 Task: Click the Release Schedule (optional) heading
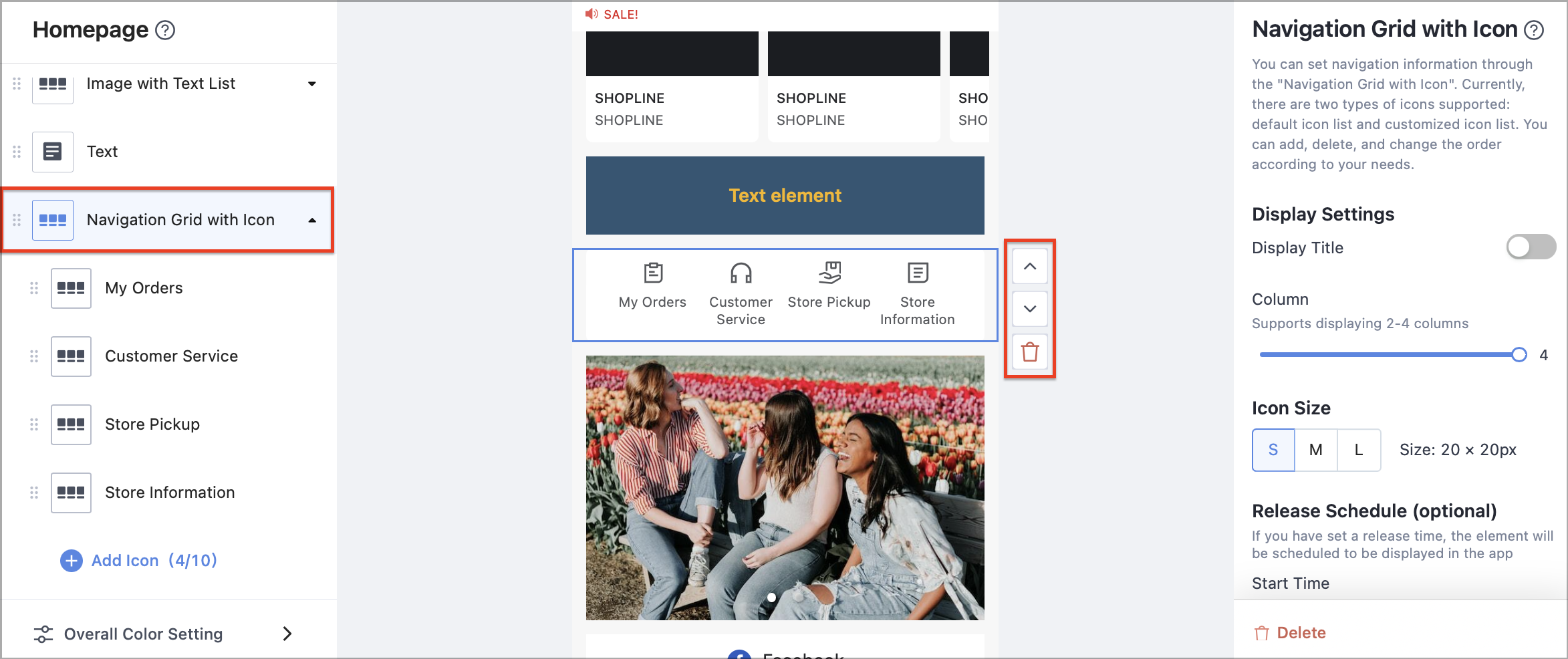[x=1374, y=511]
